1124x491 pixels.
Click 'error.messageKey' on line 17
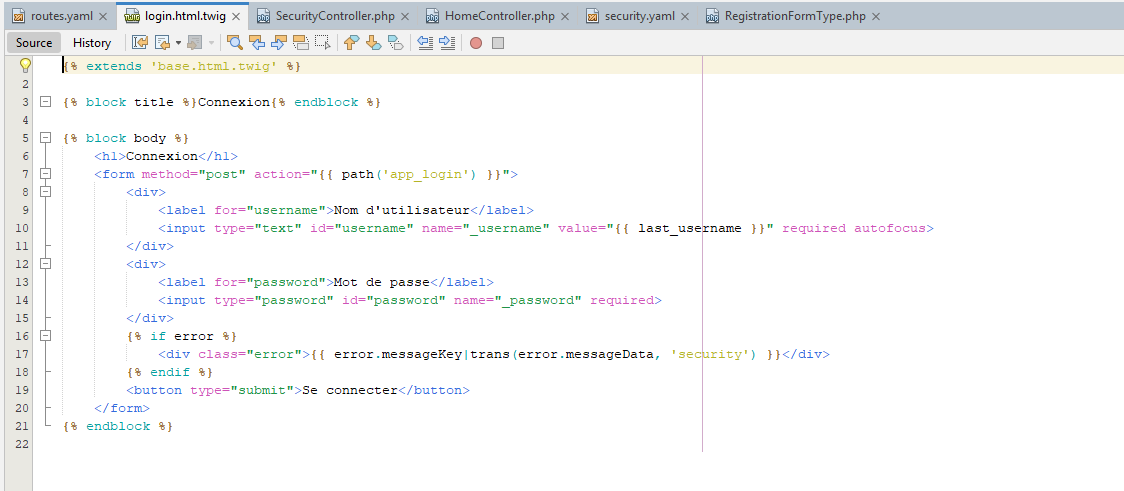398,354
